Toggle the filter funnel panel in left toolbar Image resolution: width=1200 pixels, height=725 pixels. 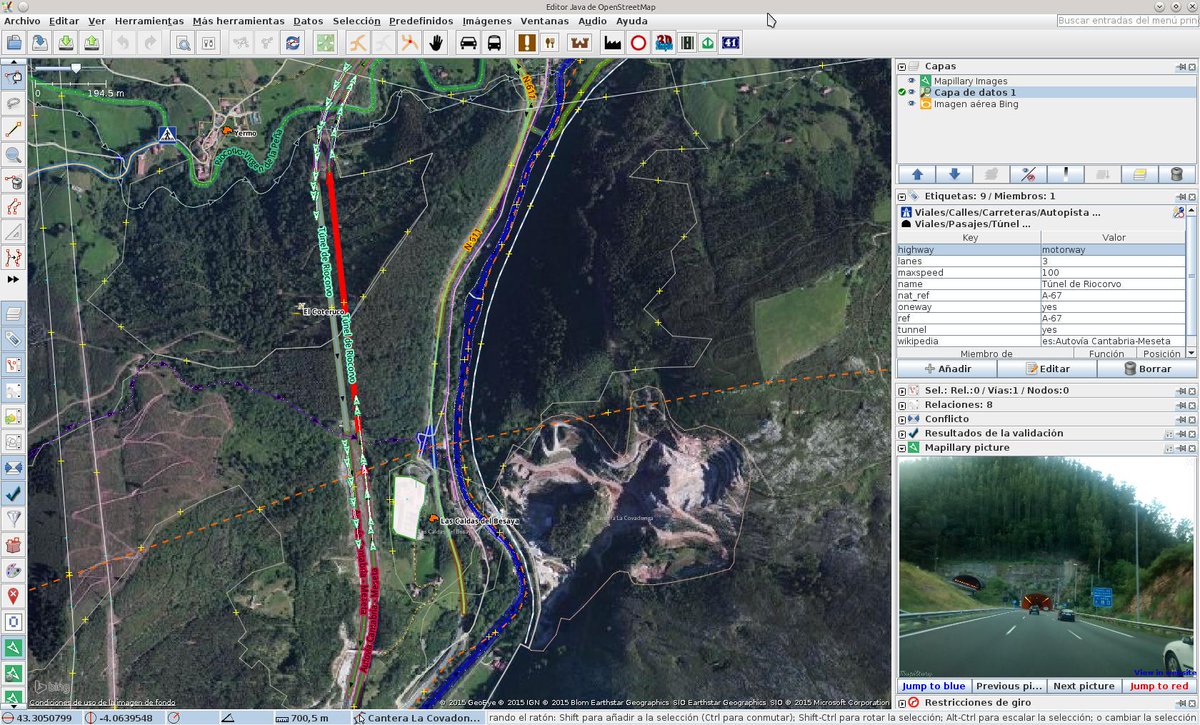point(14,519)
